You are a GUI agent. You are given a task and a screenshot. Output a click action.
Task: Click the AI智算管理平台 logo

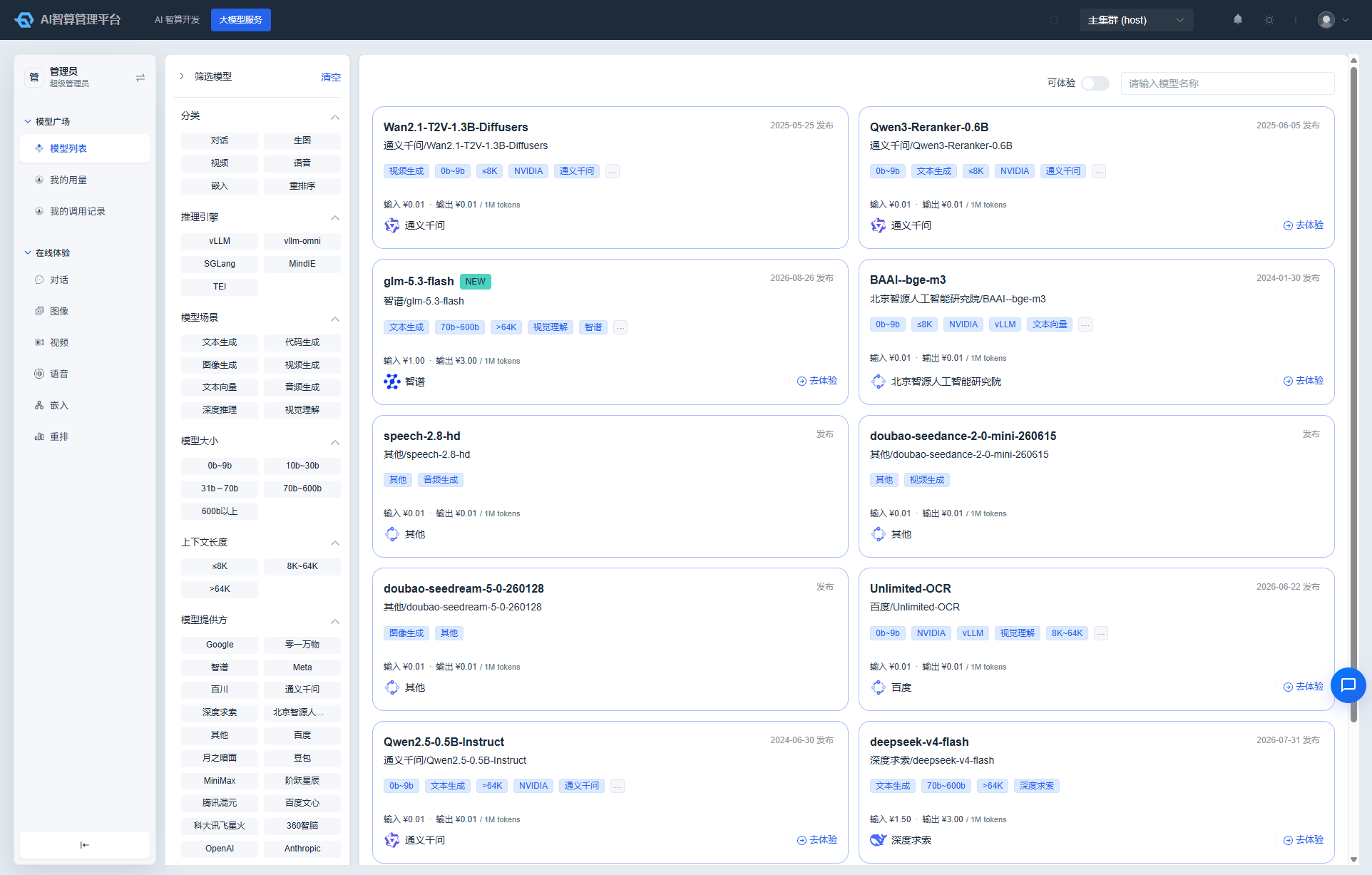[x=68, y=20]
